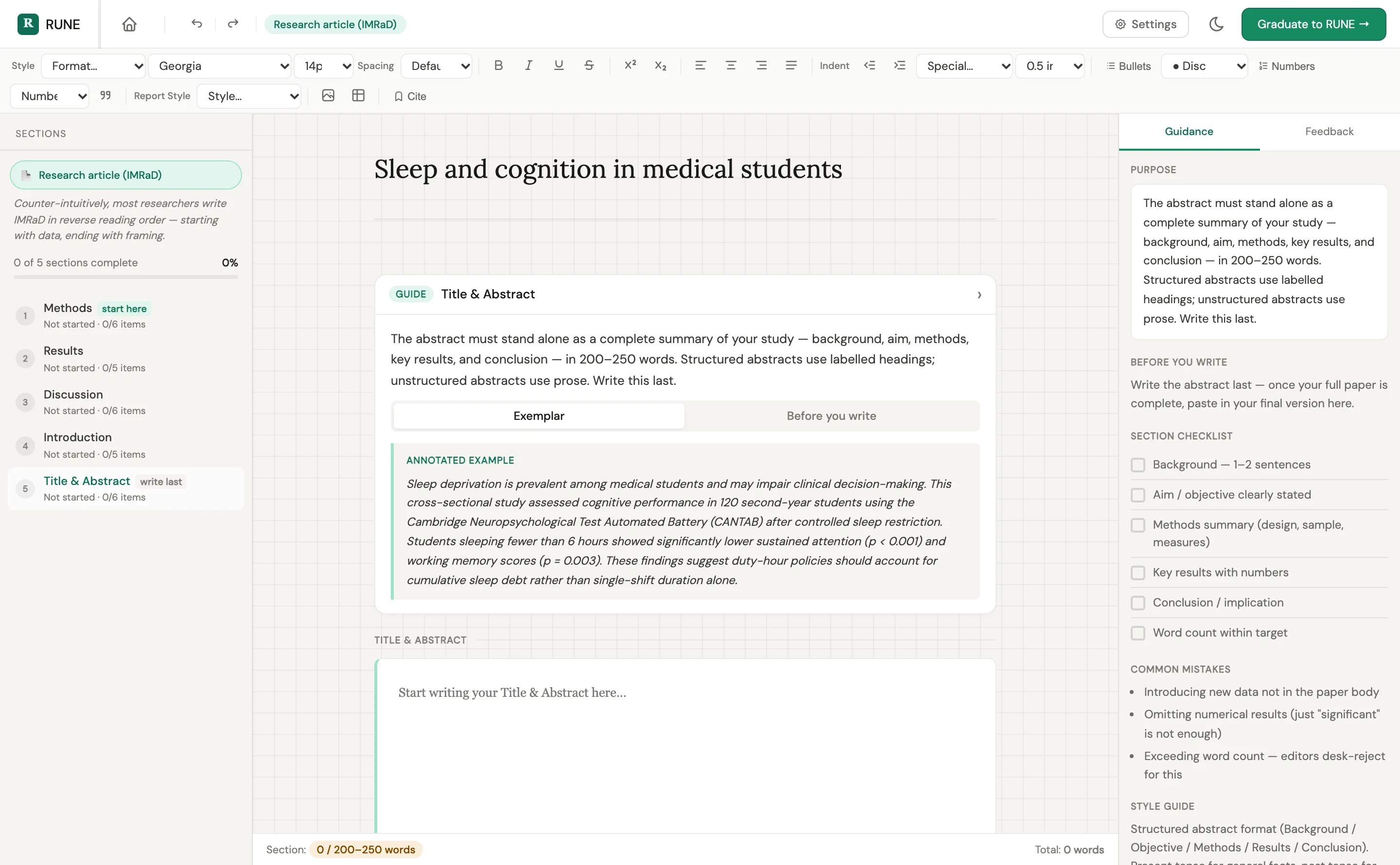Select the 'Before you write' tab
1400x865 pixels.
[x=831, y=416]
